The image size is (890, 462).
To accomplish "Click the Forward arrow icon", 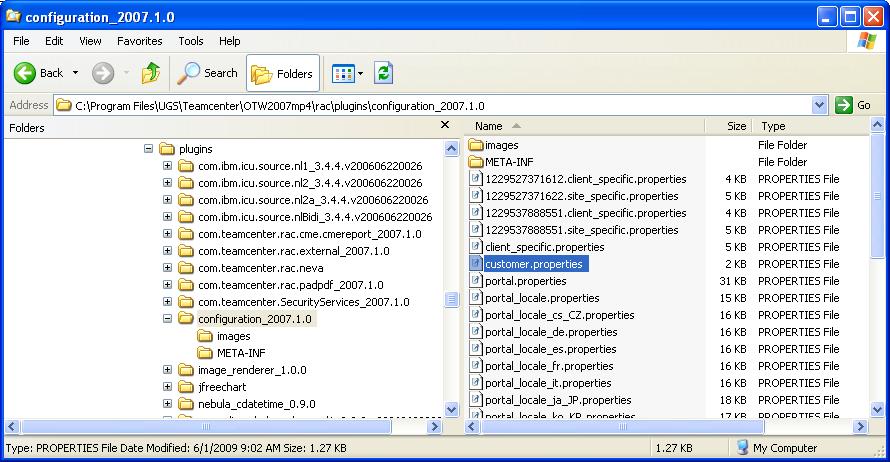I will point(103,73).
